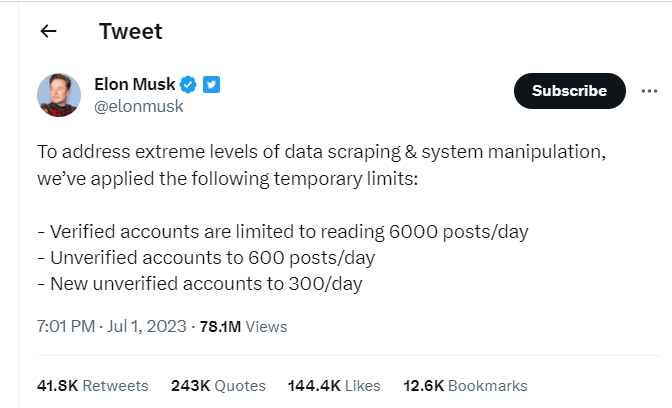Open the 7:01 PM timestamp link
The height and width of the screenshot is (408, 672).
pos(66,327)
